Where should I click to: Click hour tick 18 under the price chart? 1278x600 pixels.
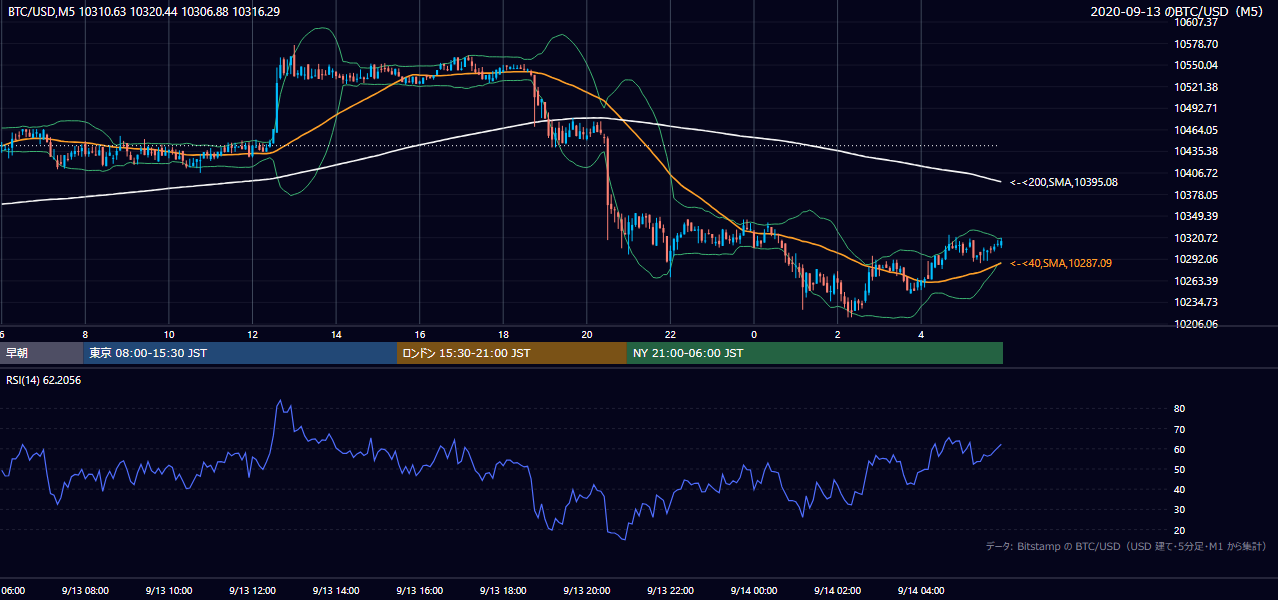503,334
